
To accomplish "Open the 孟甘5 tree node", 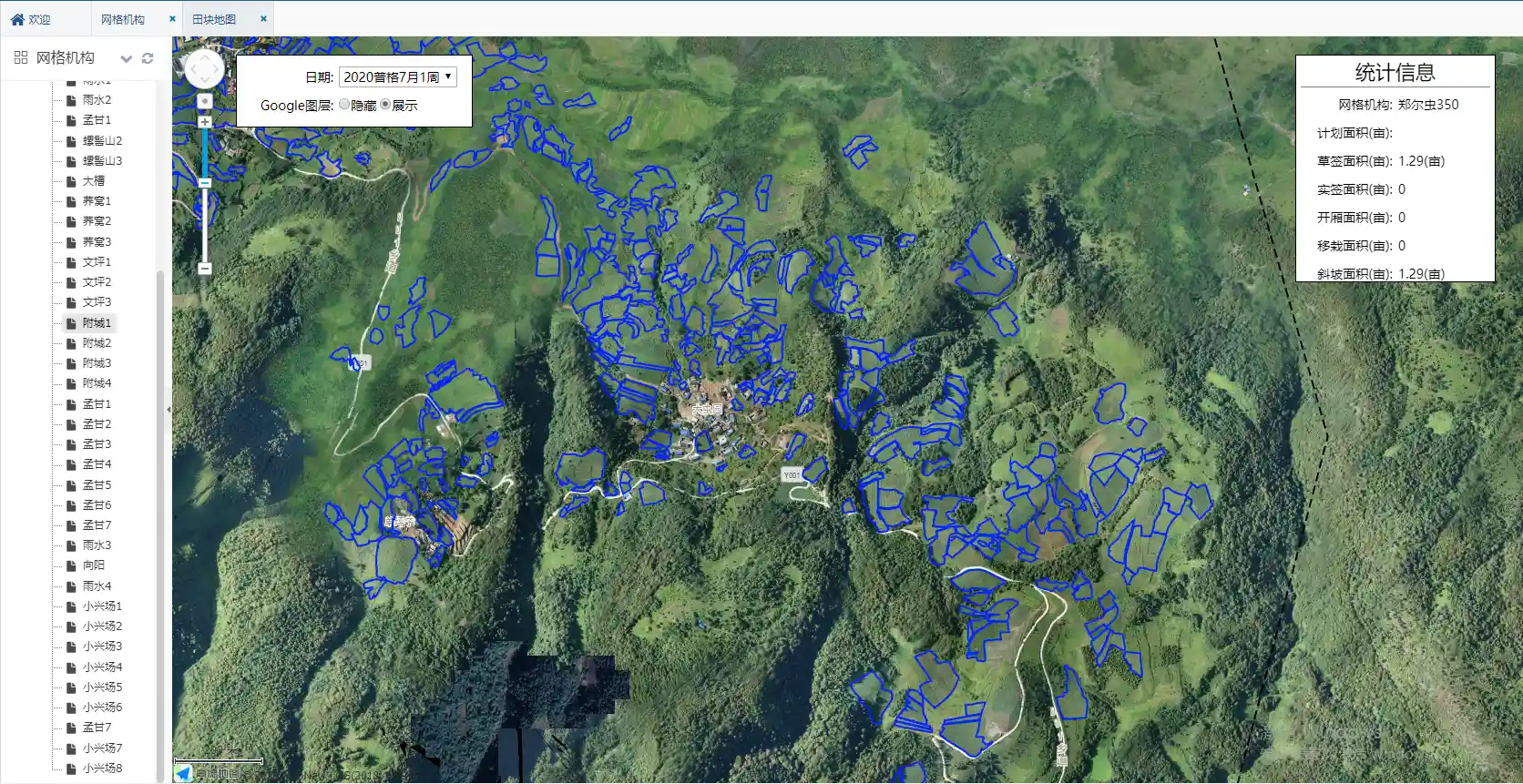I will (x=97, y=485).
